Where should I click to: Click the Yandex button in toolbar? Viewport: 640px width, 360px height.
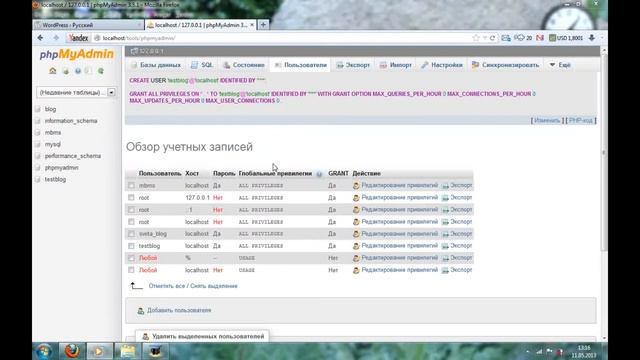click(x=78, y=38)
